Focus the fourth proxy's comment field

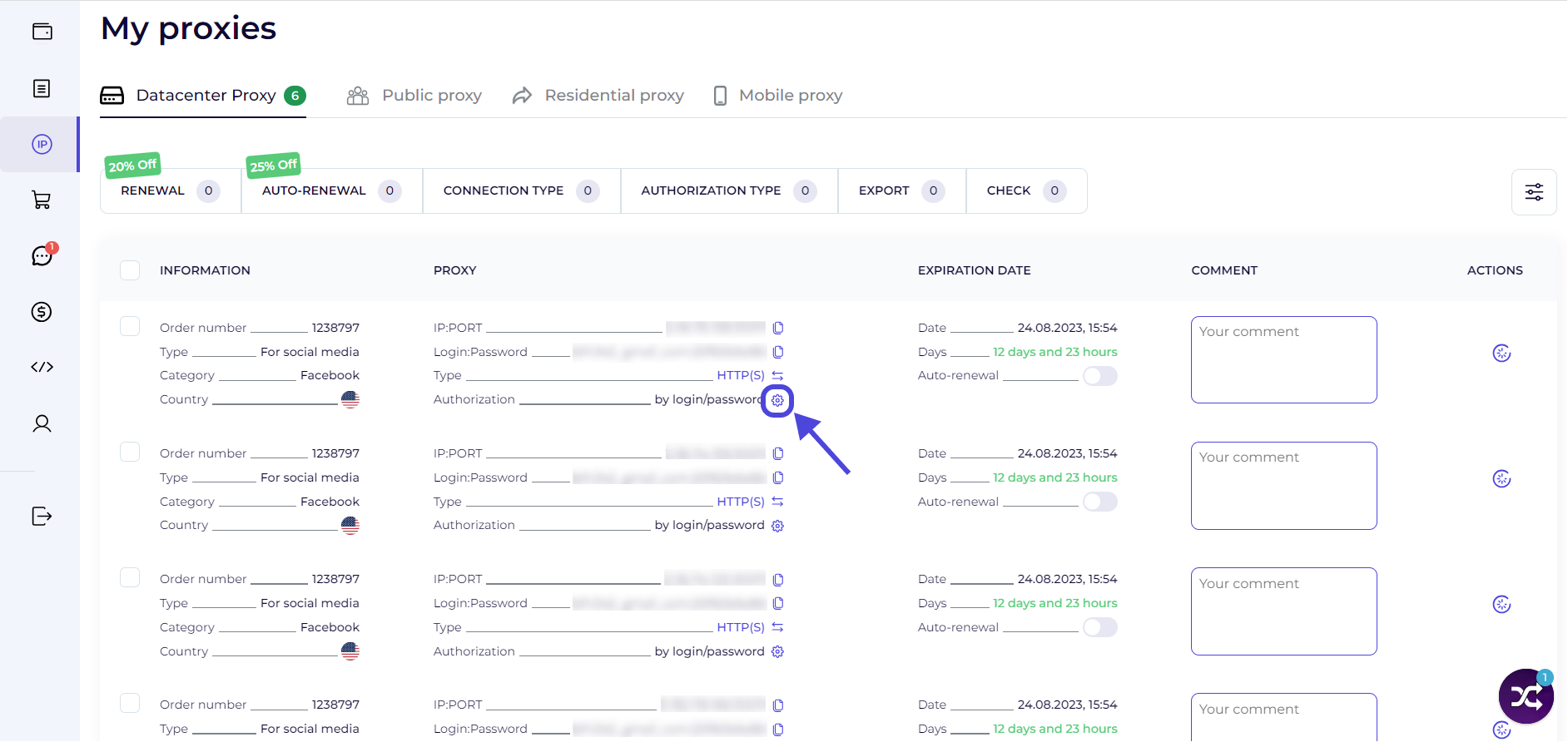point(1284,717)
